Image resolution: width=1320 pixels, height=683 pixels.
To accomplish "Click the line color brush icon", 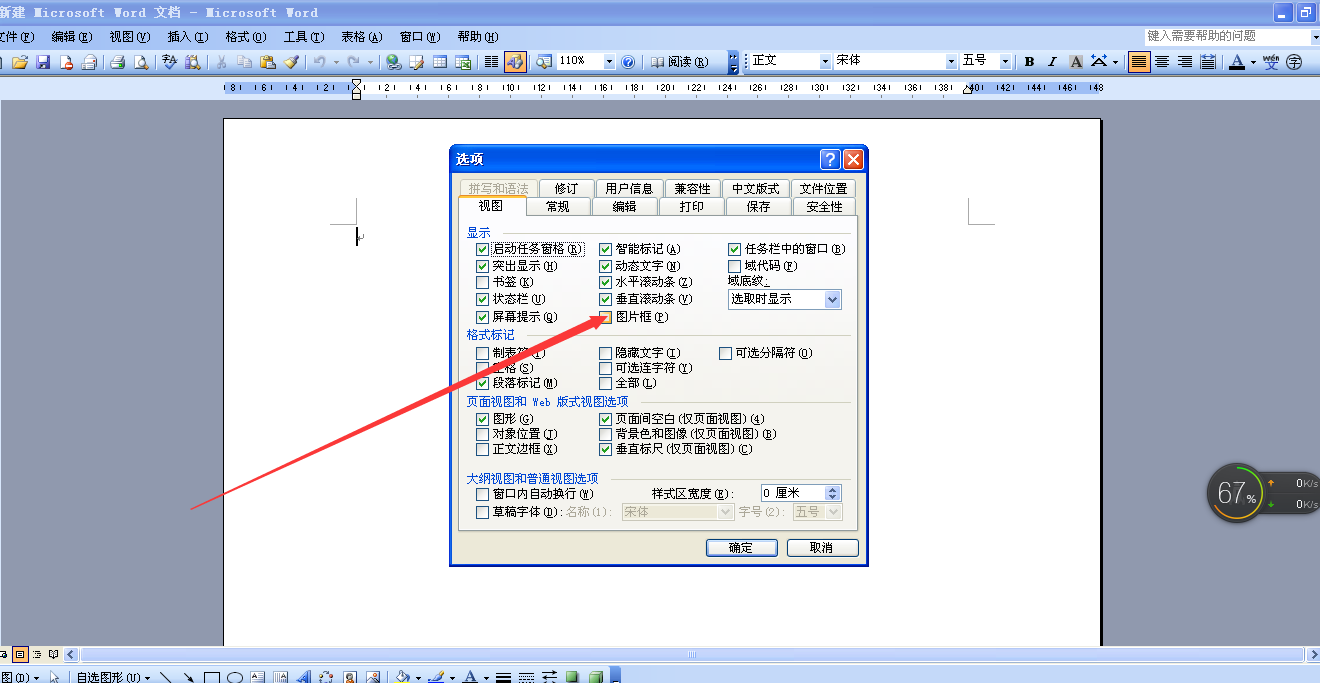I will pos(436,677).
